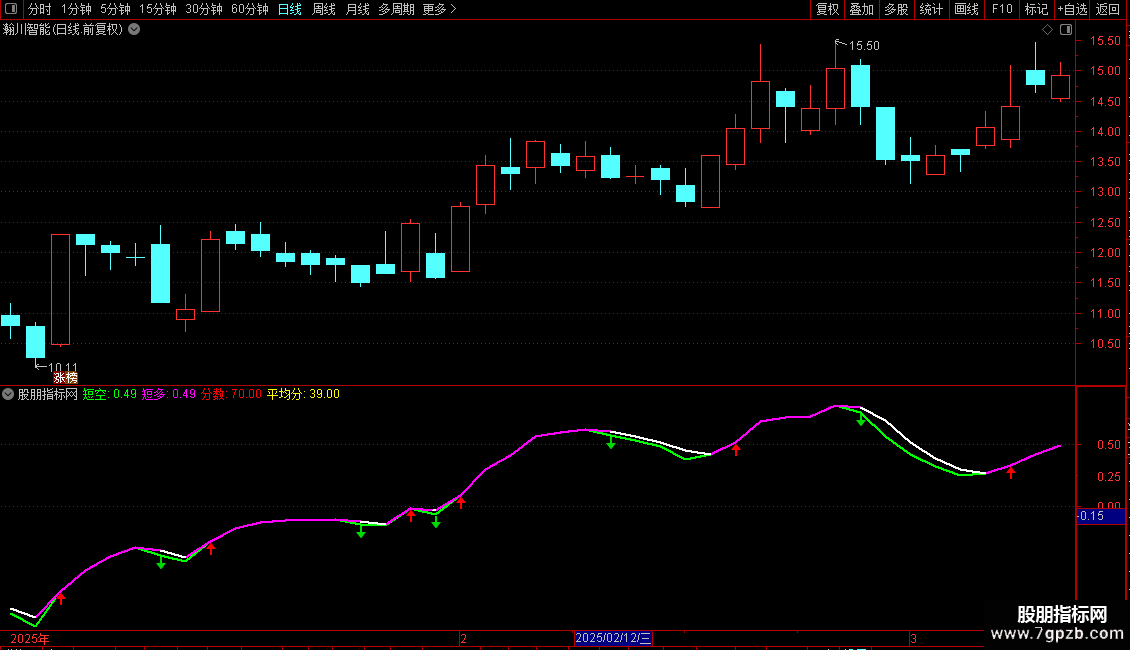
Task: Click the 涨榜 tag under the candle
Action: point(65,378)
